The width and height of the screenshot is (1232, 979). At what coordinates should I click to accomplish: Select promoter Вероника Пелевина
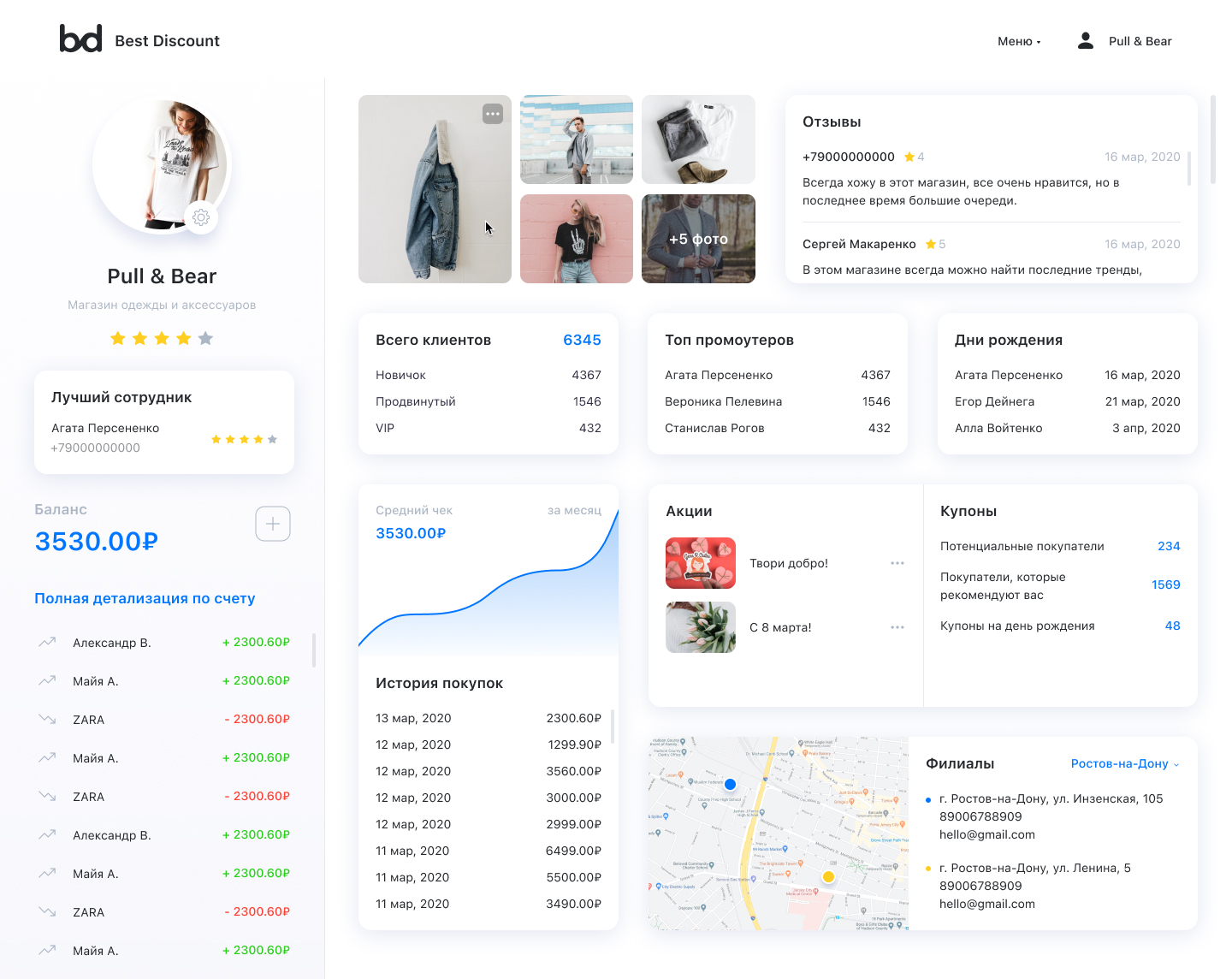(778, 401)
